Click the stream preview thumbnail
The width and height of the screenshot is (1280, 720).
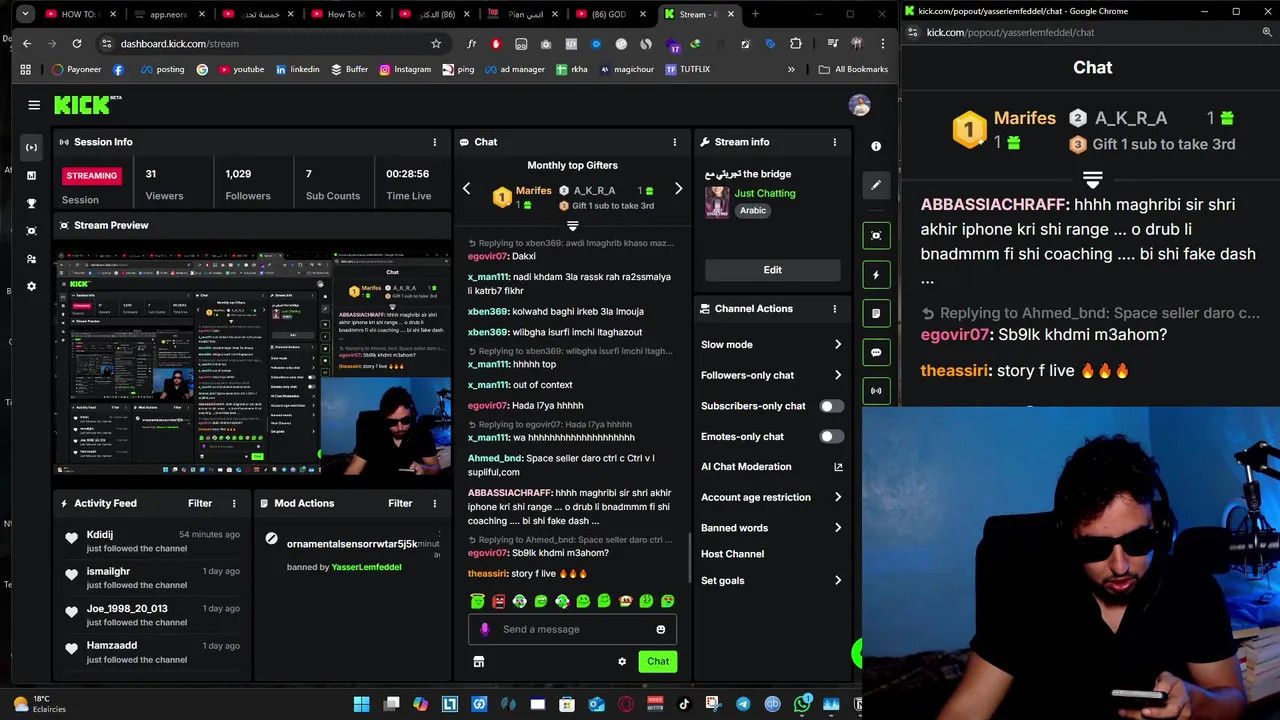point(253,362)
